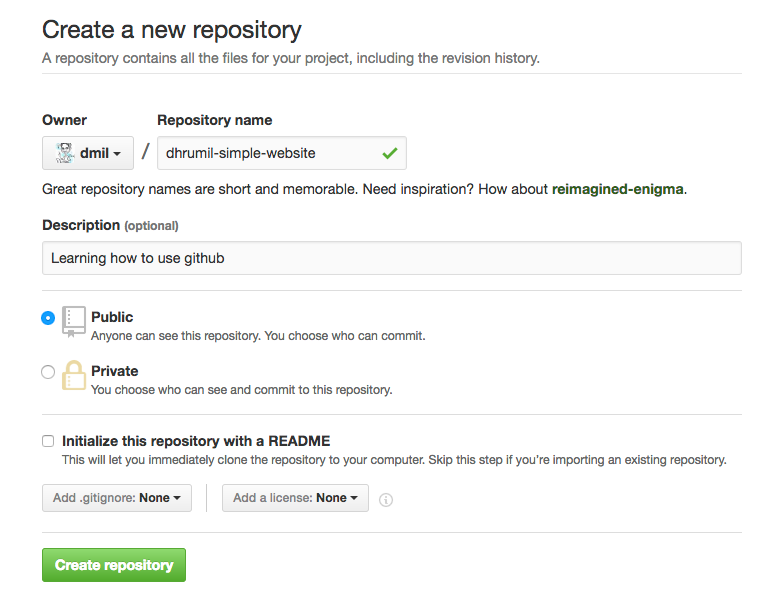Click 'Anyone can see this repository' text
The height and width of the screenshot is (600, 774).
258,336
